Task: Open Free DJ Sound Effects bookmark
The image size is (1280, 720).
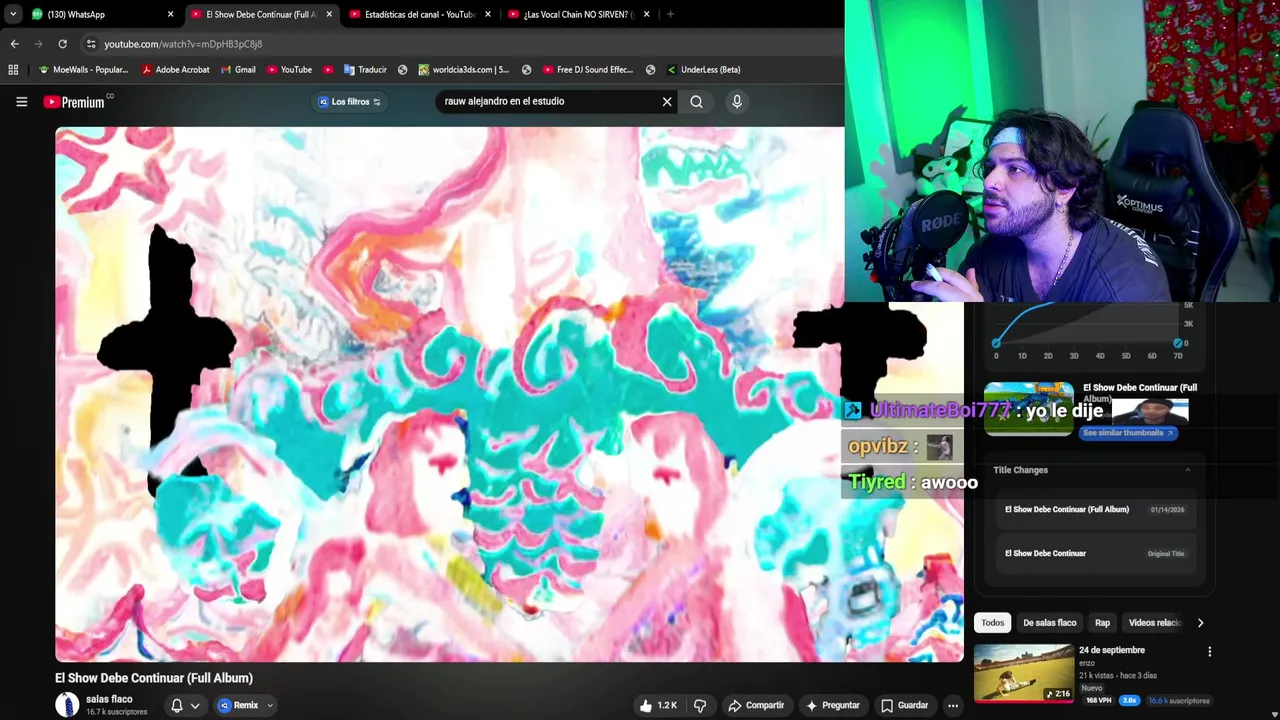Action: (x=588, y=70)
